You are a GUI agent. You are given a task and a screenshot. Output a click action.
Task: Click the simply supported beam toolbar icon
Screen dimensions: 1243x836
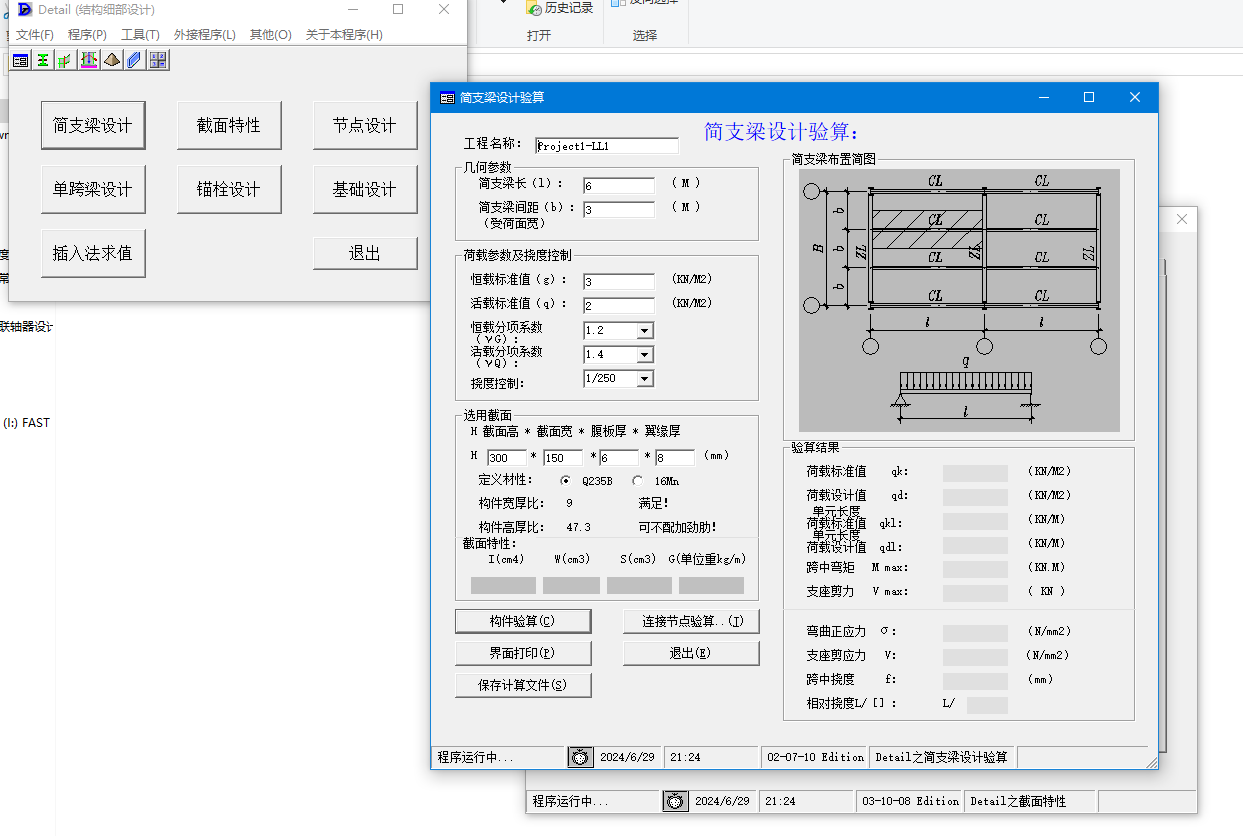click(x=88, y=60)
